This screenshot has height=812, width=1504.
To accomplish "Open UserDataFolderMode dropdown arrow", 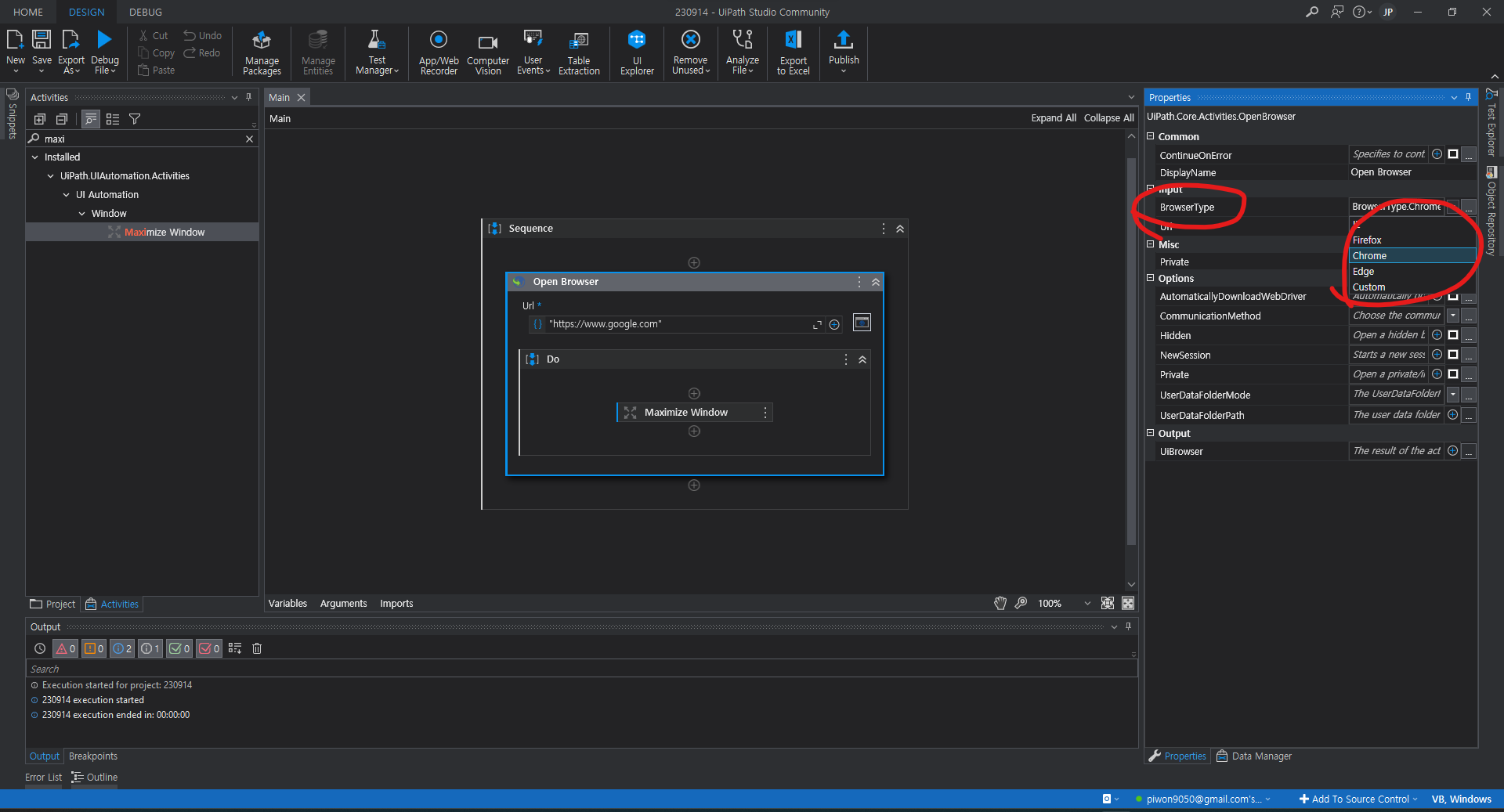I will point(1453,395).
